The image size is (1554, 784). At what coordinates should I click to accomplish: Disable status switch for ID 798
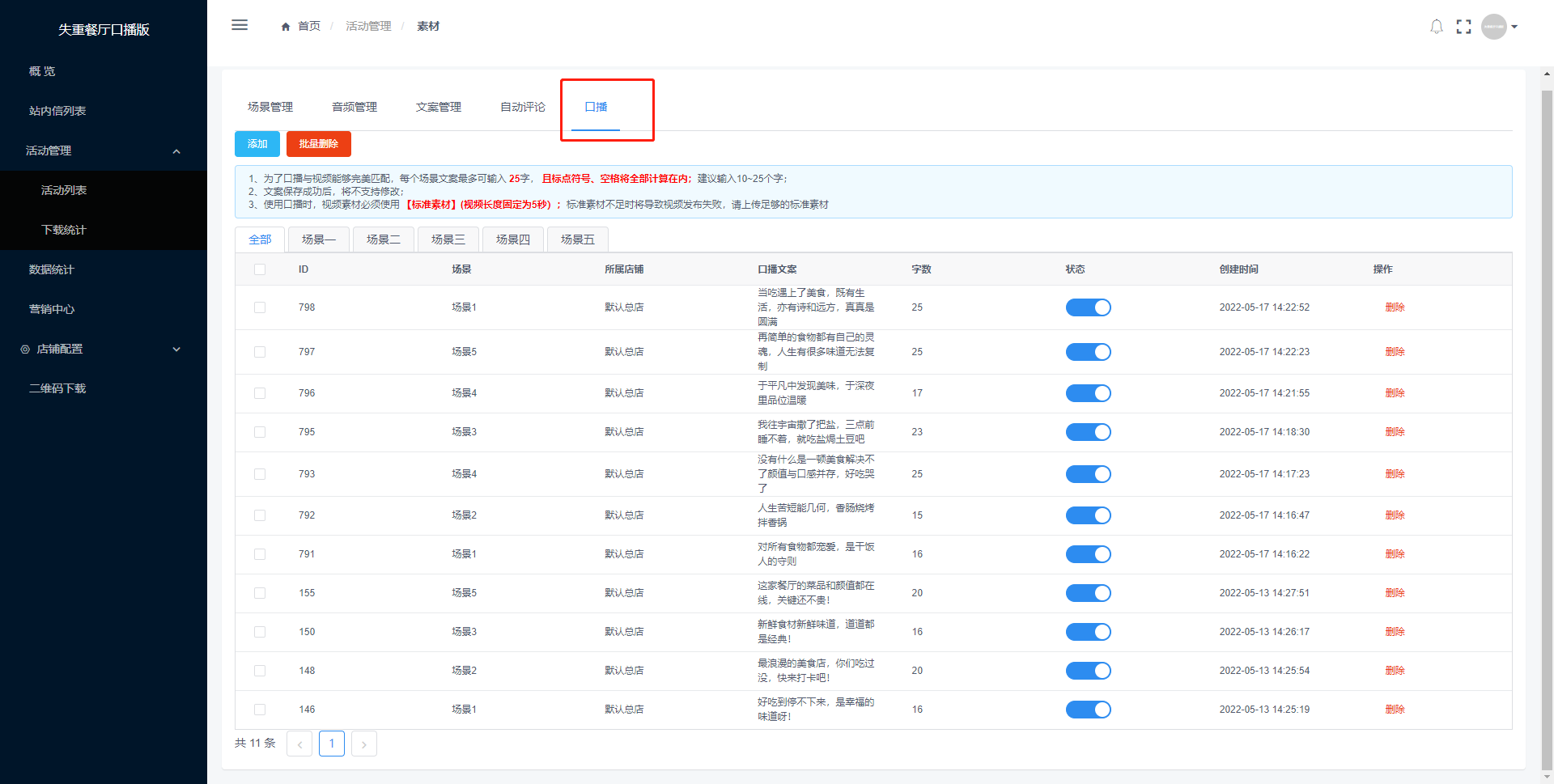[1088, 307]
